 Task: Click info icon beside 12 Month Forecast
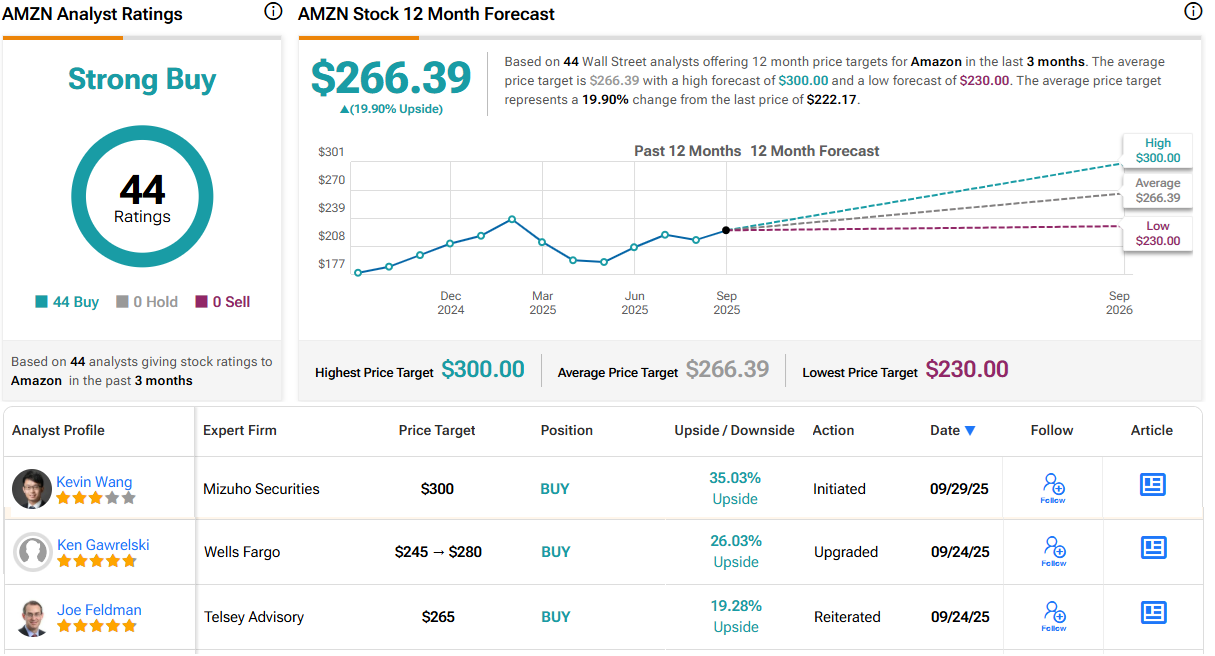pyautogui.click(x=1193, y=12)
